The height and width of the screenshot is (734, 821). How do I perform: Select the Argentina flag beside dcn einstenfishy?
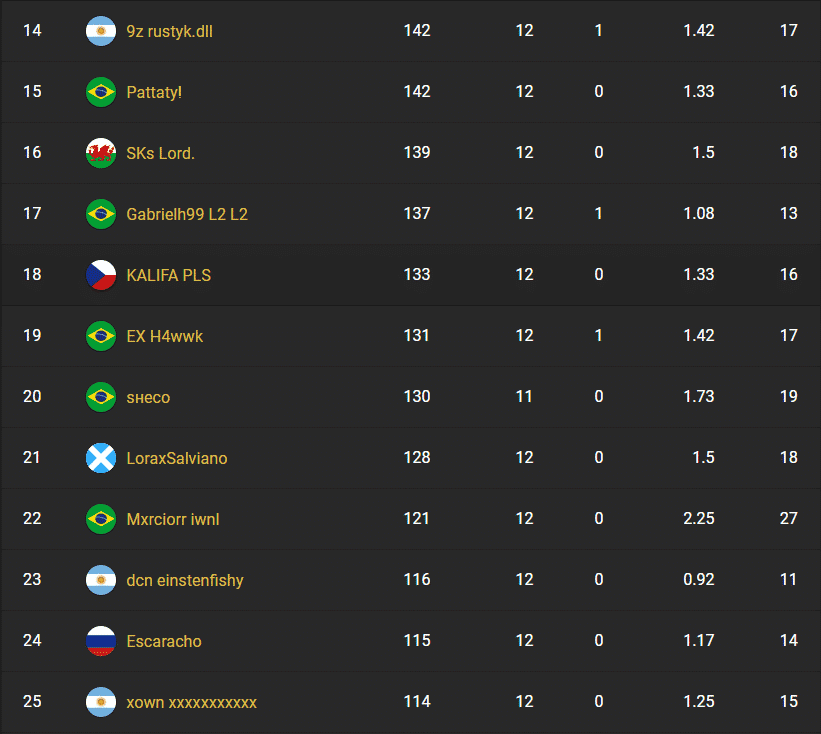click(x=100, y=580)
